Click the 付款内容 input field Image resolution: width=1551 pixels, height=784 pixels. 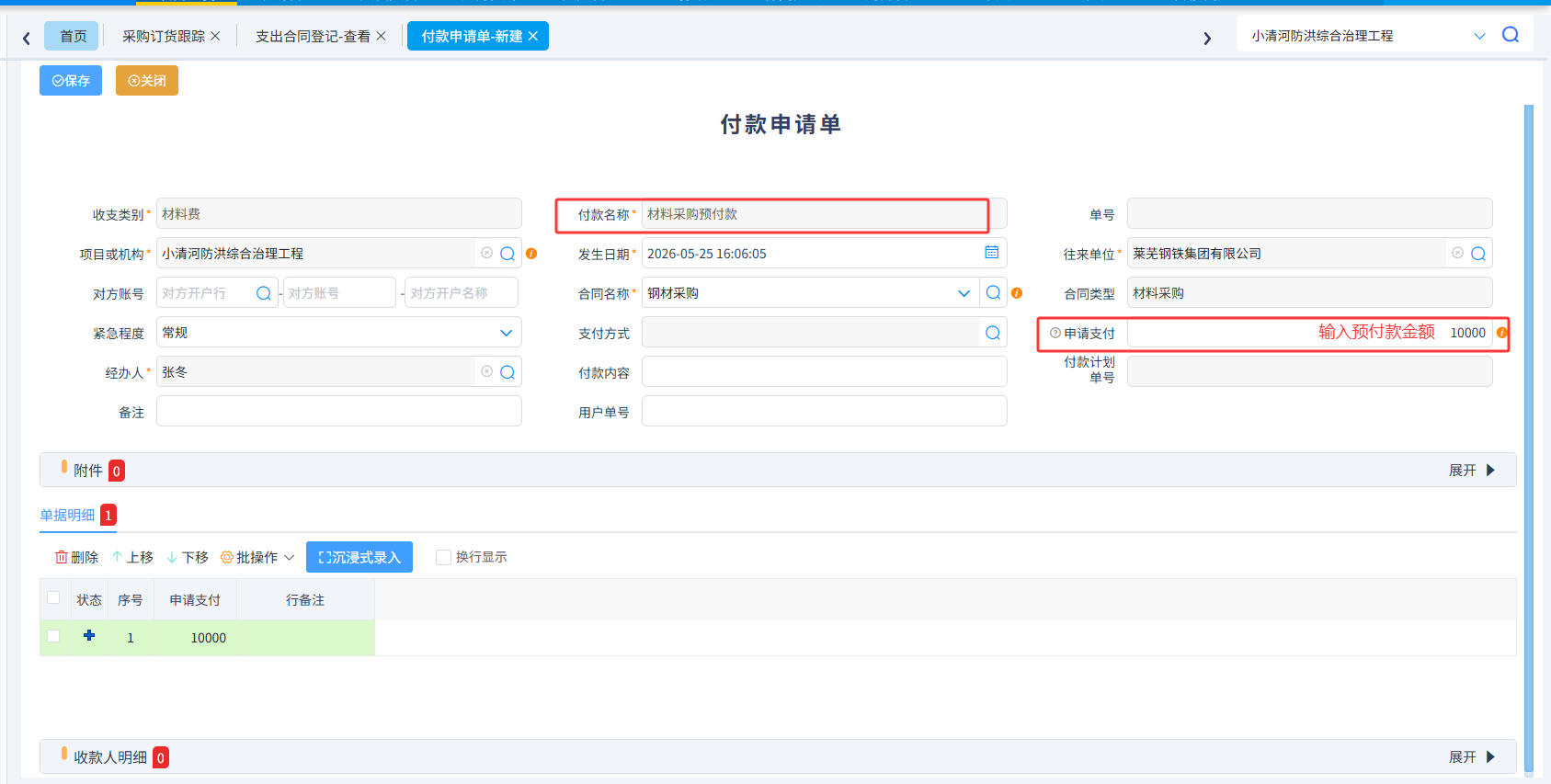pos(825,371)
